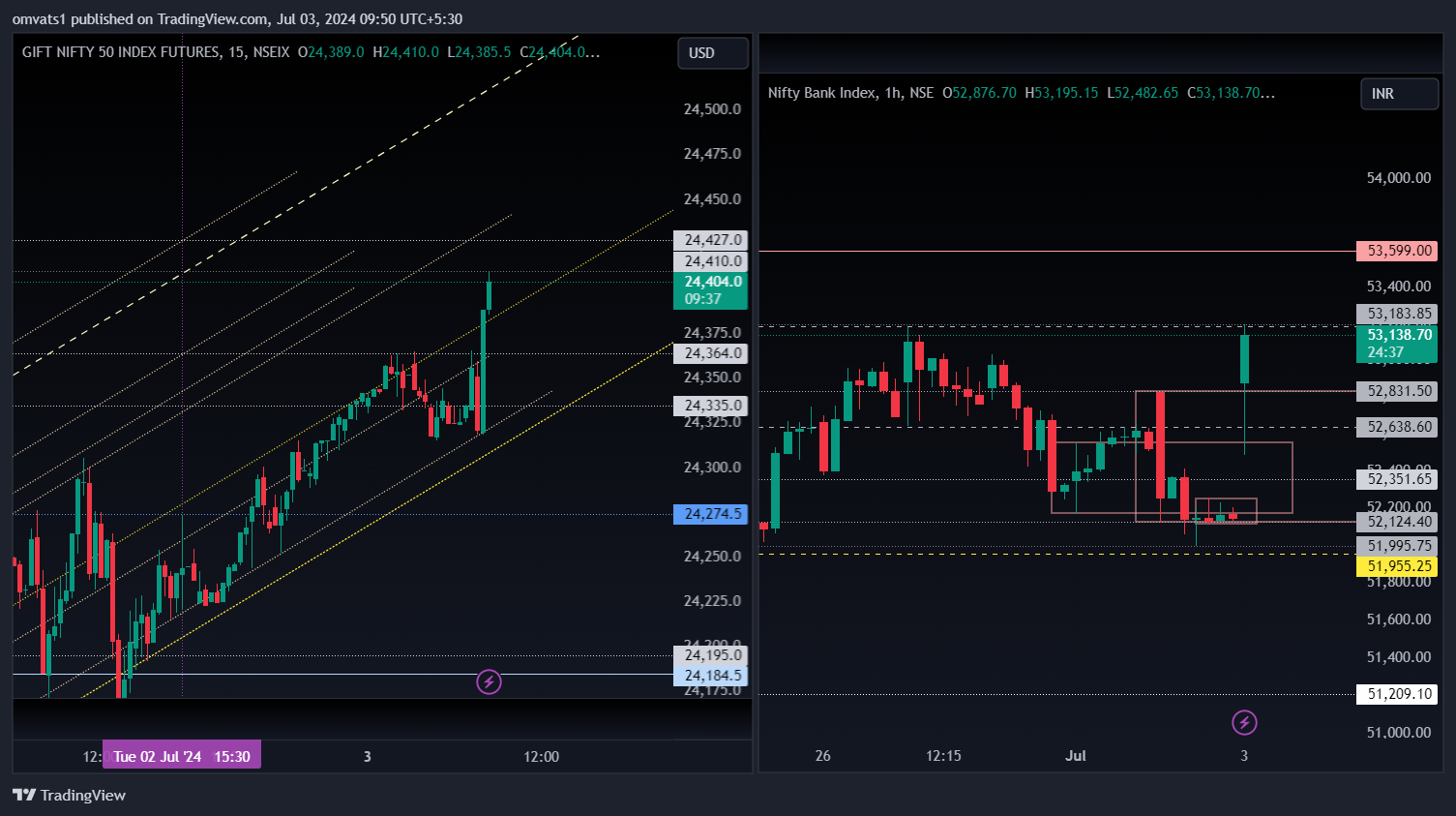This screenshot has width=1456, height=816.
Task: Click the pink 53,599.00 price label
Action: 1397,251
